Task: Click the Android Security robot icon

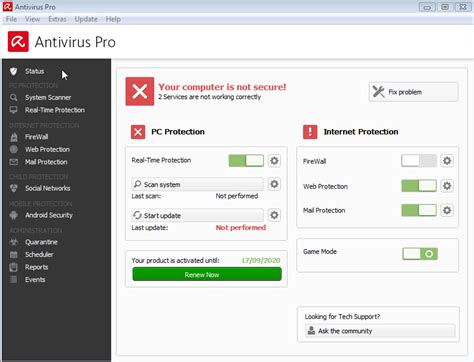Action: click(x=14, y=215)
